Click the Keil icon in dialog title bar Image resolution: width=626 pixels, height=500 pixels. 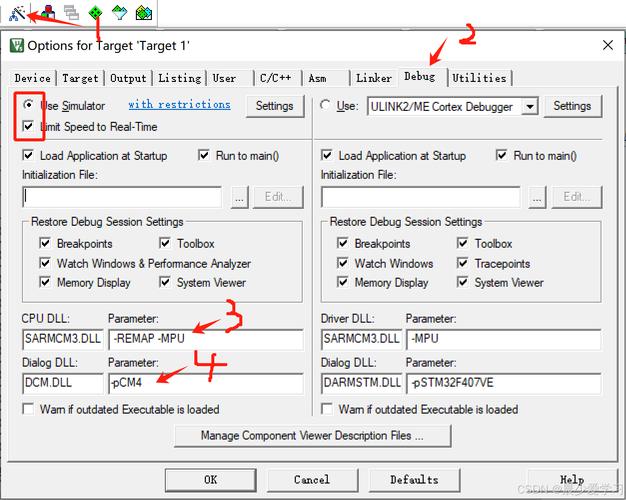pos(16,45)
